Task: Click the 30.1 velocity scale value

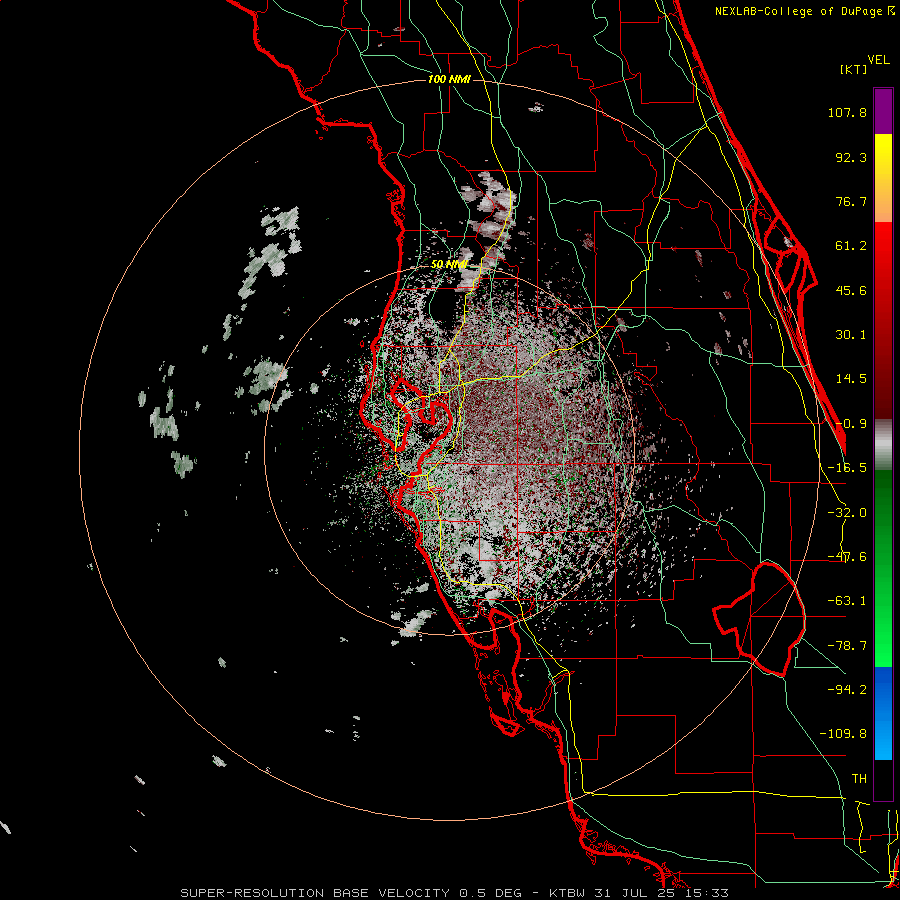Action: tap(851, 335)
